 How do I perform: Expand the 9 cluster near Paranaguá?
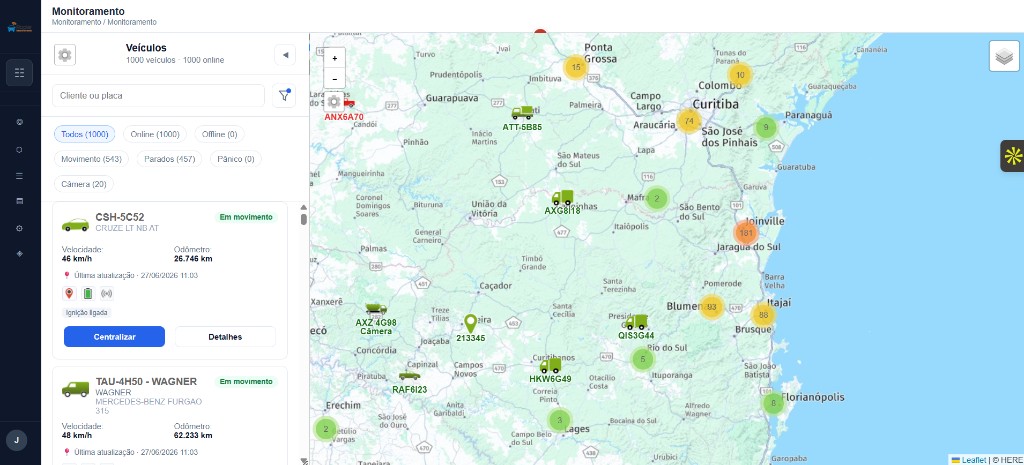(765, 127)
